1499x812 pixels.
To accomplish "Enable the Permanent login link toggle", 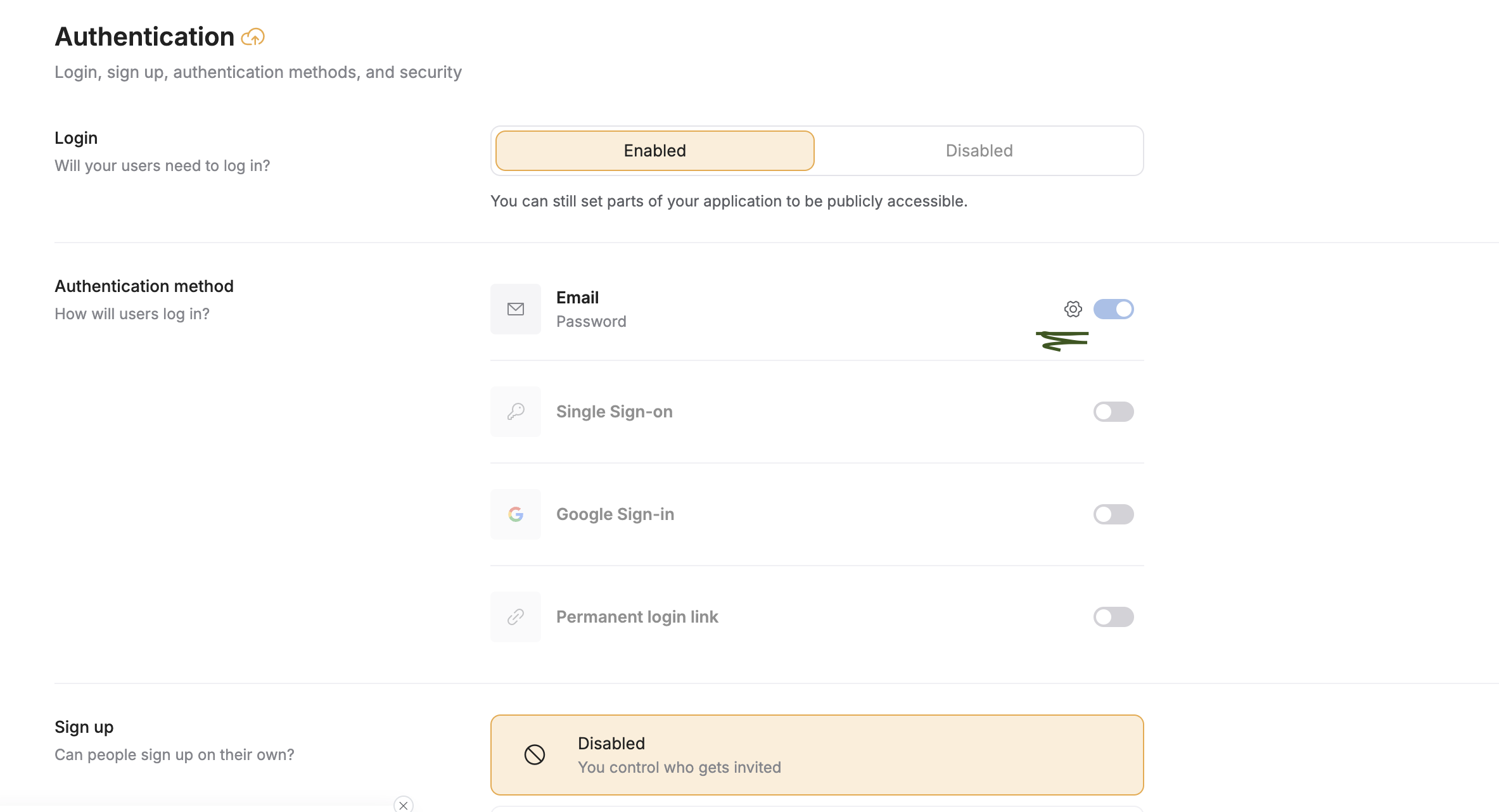I will click(x=1113, y=617).
